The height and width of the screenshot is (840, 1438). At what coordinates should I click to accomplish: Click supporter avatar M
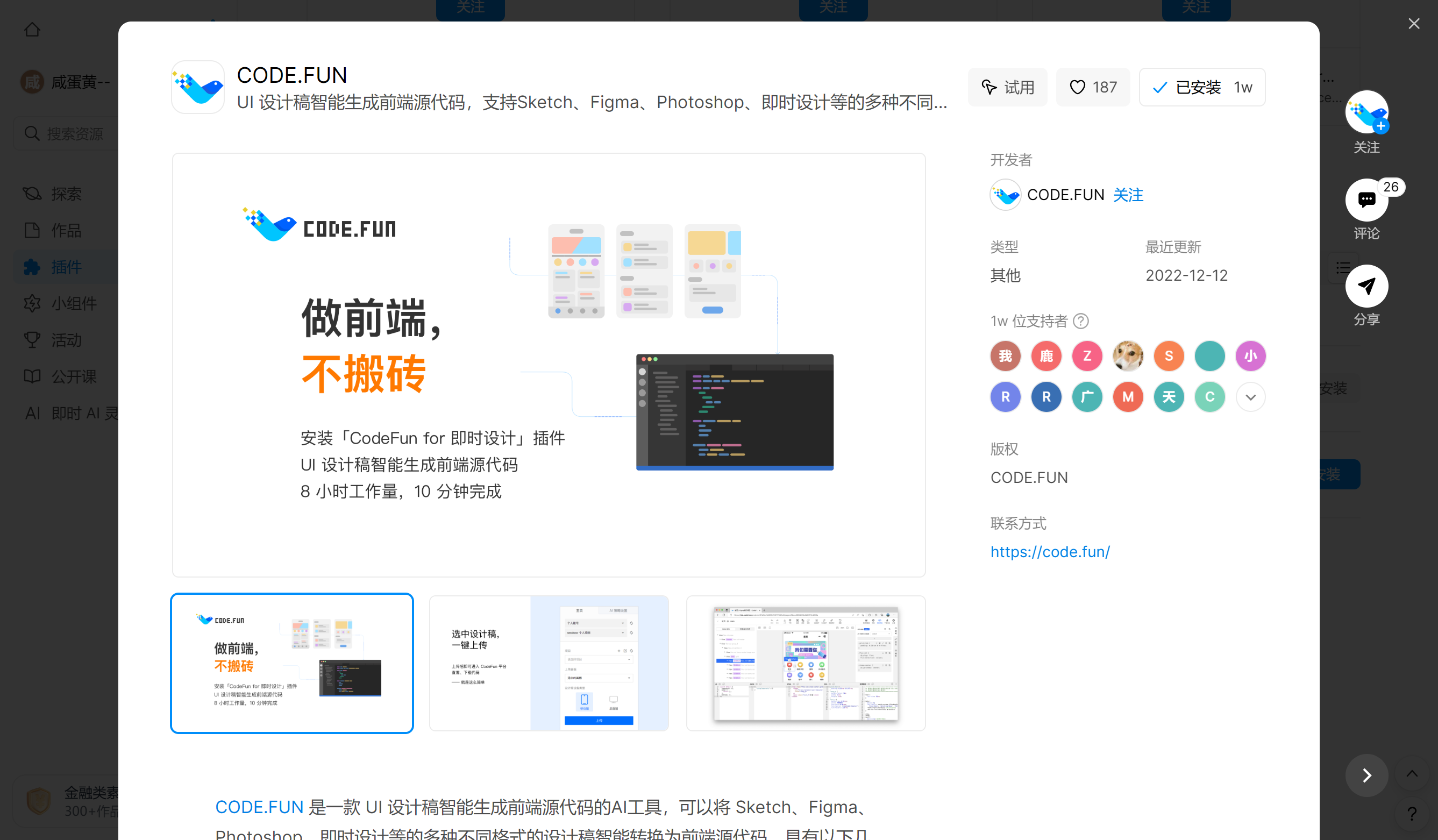1128,396
